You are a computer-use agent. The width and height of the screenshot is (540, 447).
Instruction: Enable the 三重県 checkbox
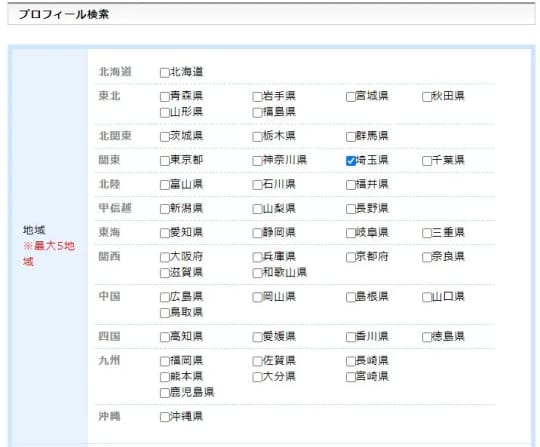427,233
